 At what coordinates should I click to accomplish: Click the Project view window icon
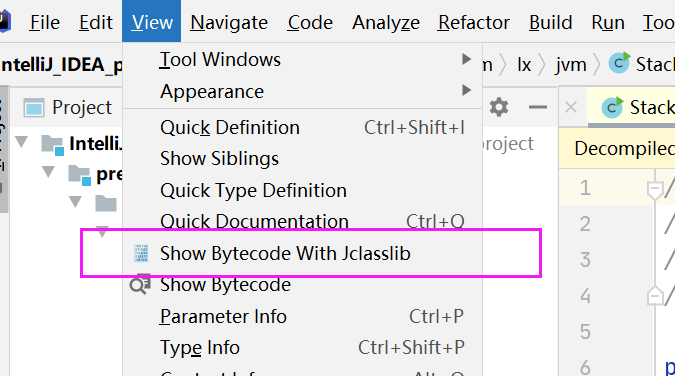pyautogui.click(x=34, y=108)
